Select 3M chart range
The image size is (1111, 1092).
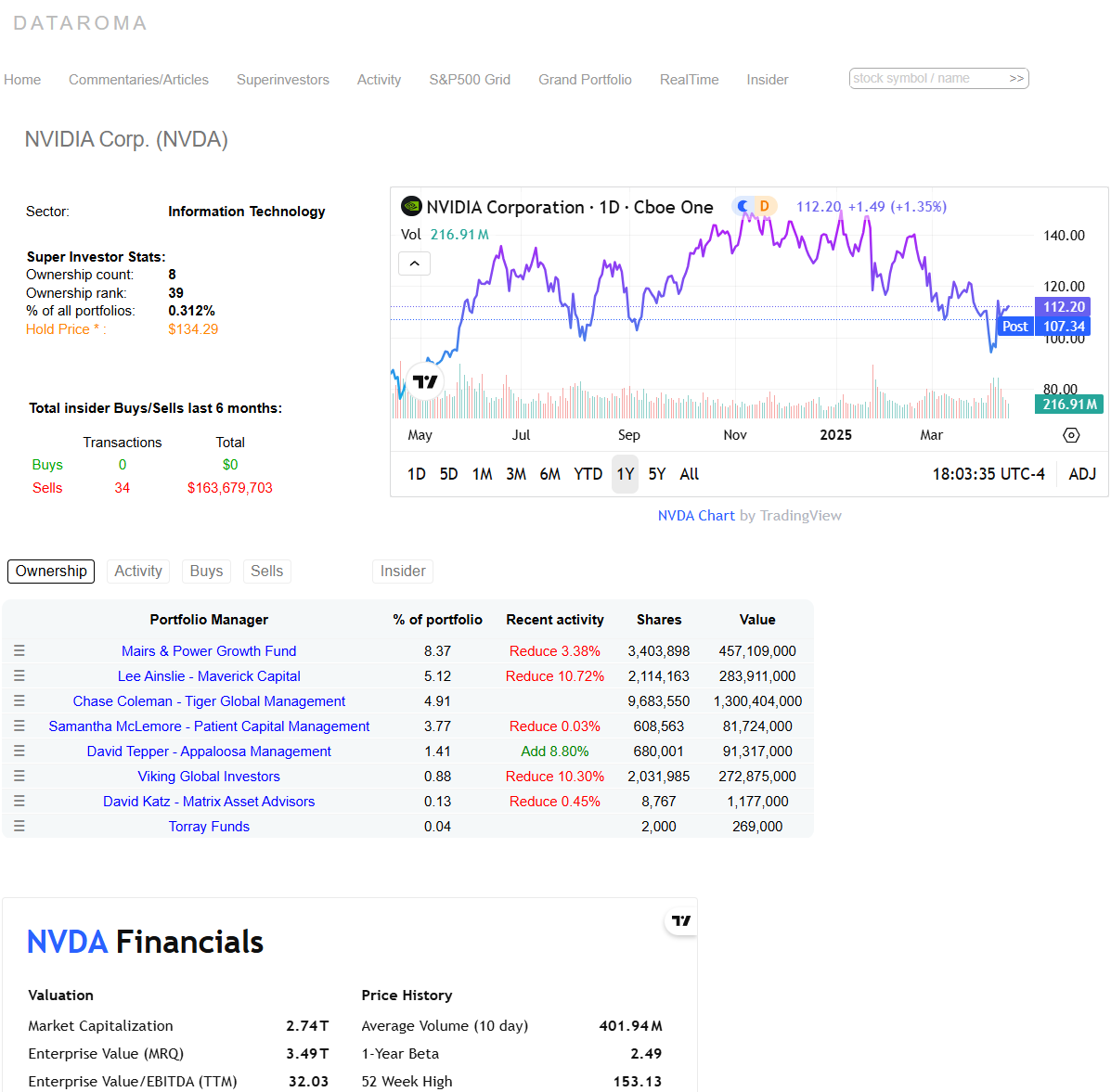tap(516, 474)
